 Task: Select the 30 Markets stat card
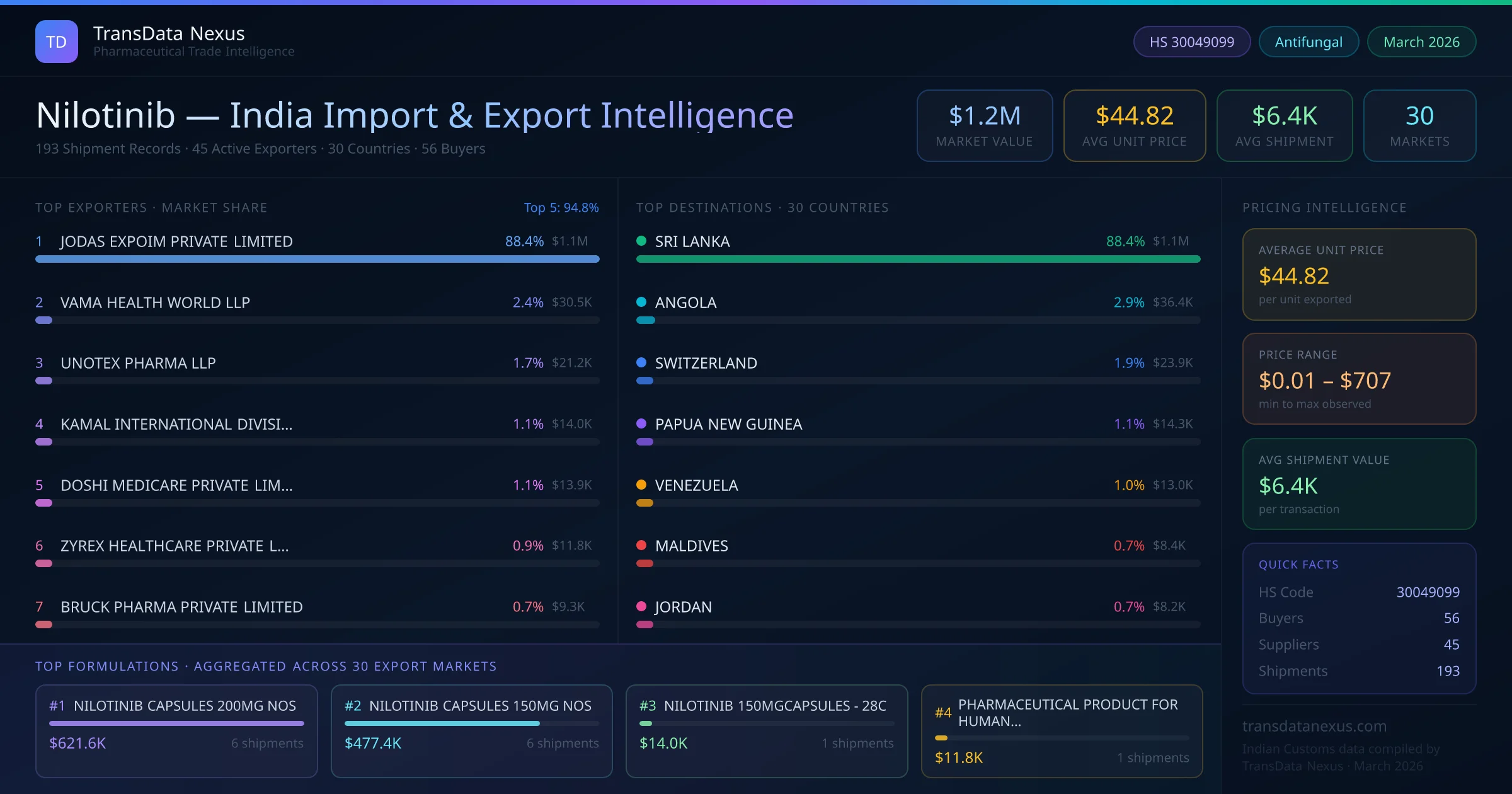(x=1419, y=125)
